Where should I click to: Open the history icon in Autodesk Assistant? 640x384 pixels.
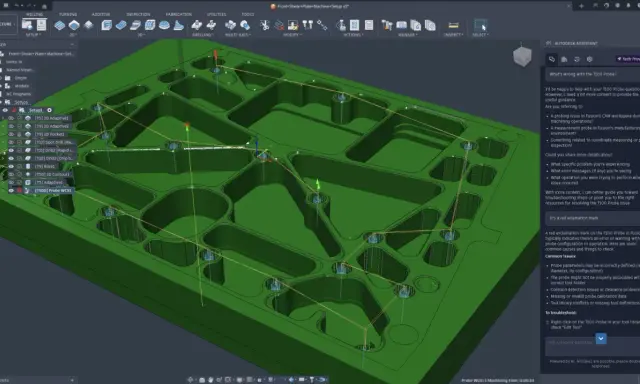(577, 59)
